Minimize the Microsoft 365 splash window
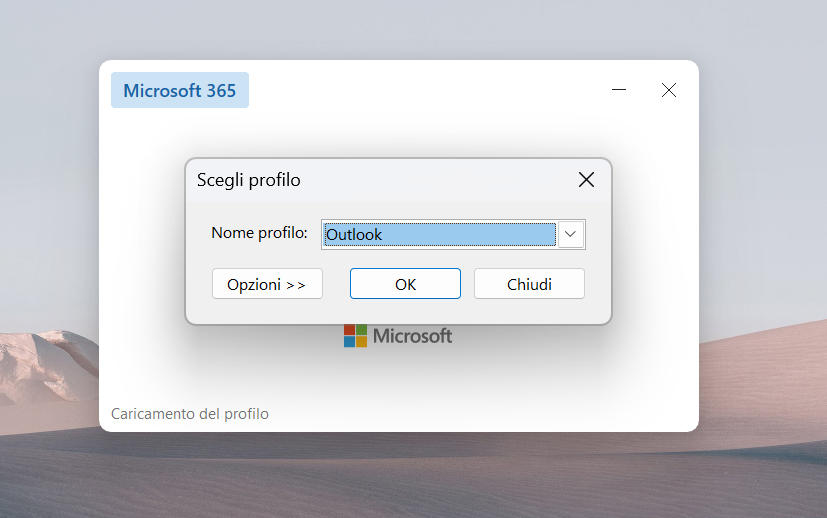This screenshot has width=827, height=518. click(x=619, y=90)
